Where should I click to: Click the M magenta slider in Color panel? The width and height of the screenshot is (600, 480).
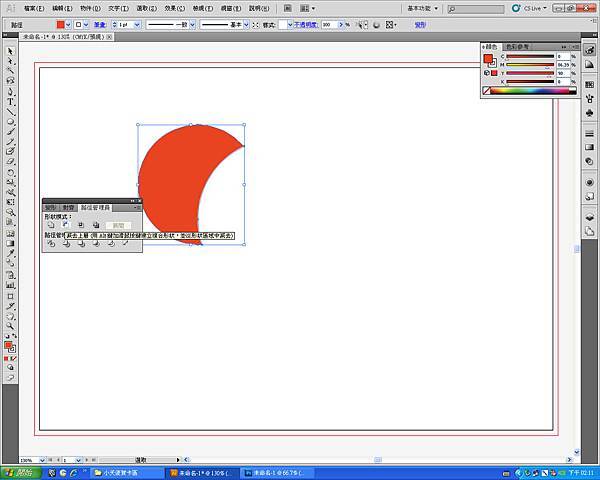click(x=530, y=65)
